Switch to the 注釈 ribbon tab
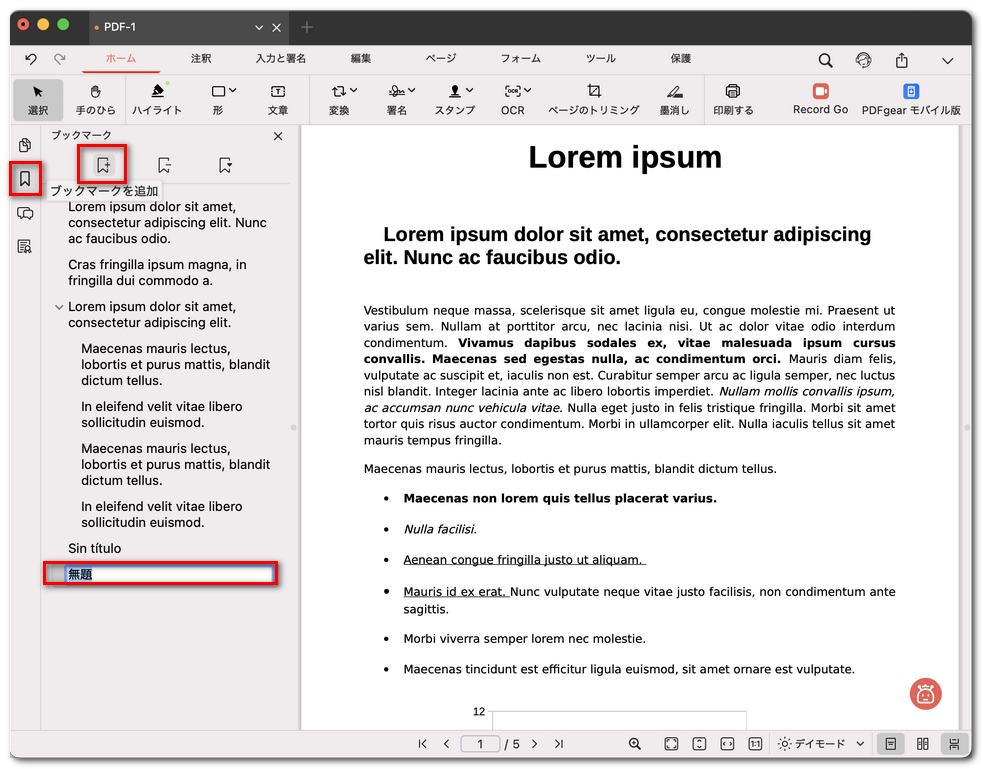 tap(201, 59)
